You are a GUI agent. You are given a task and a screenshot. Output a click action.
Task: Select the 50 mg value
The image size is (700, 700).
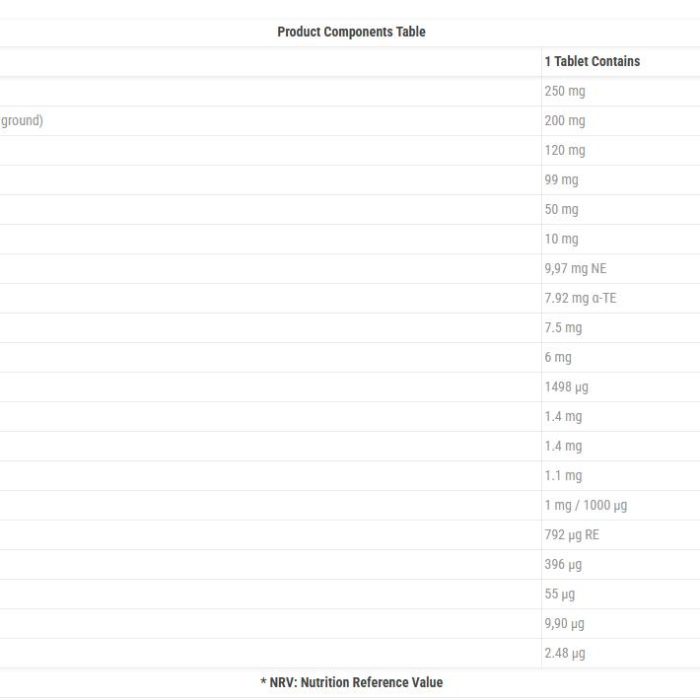click(561, 209)
